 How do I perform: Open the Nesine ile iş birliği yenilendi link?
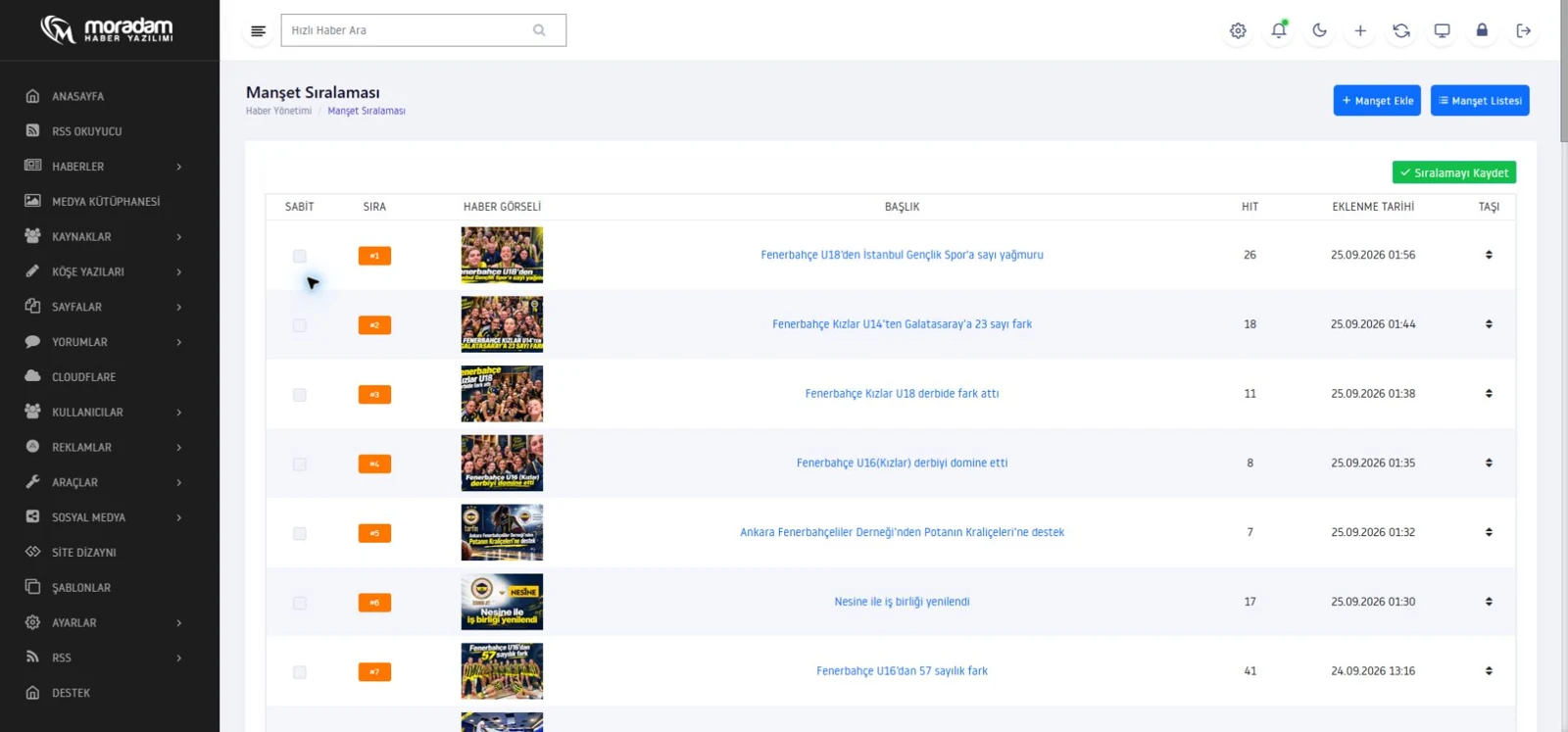coord(902,602)
